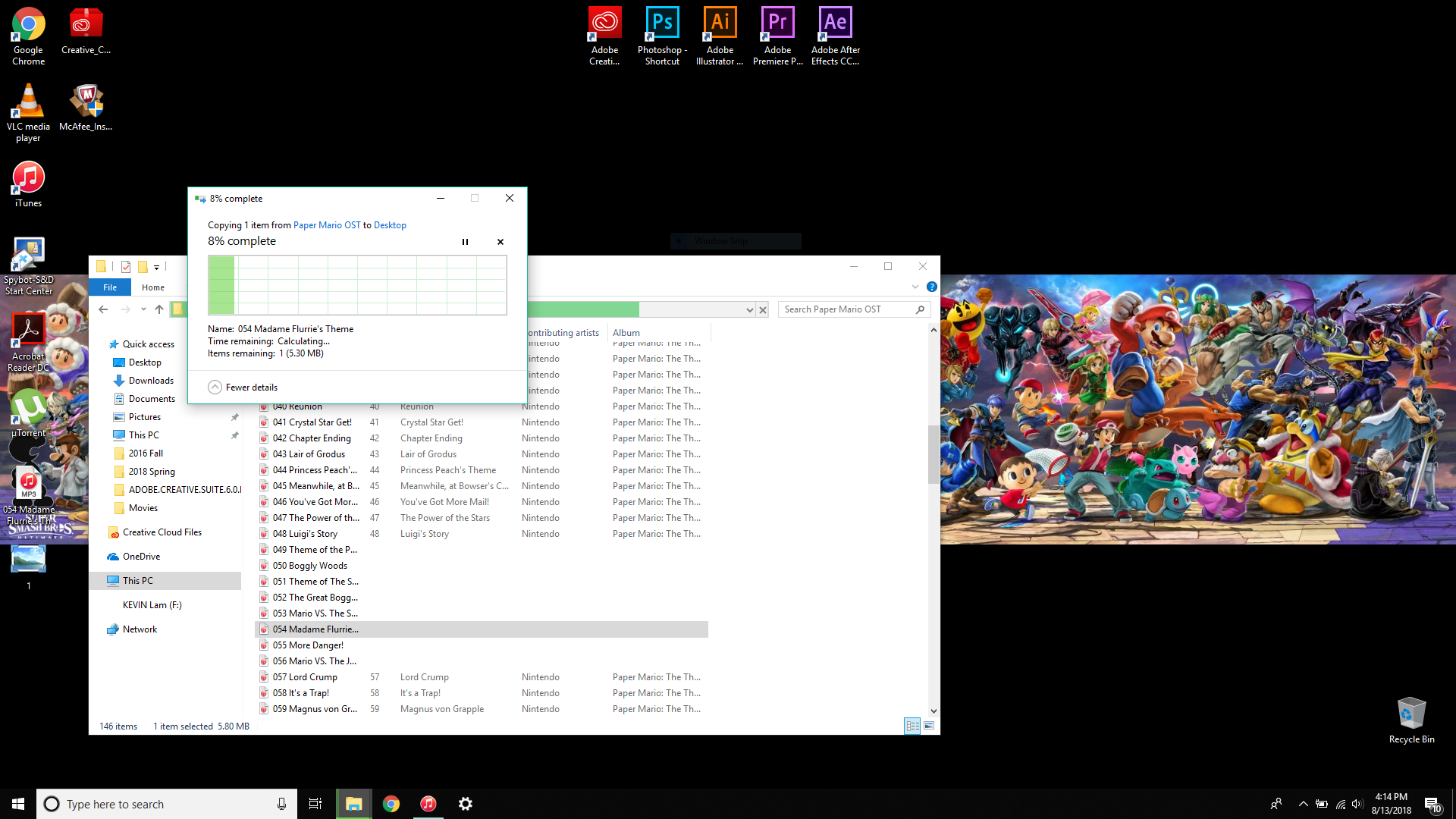1456x819 pixels.
Task: Cancel the copy with the X beside pause
Action: [500, 242]
